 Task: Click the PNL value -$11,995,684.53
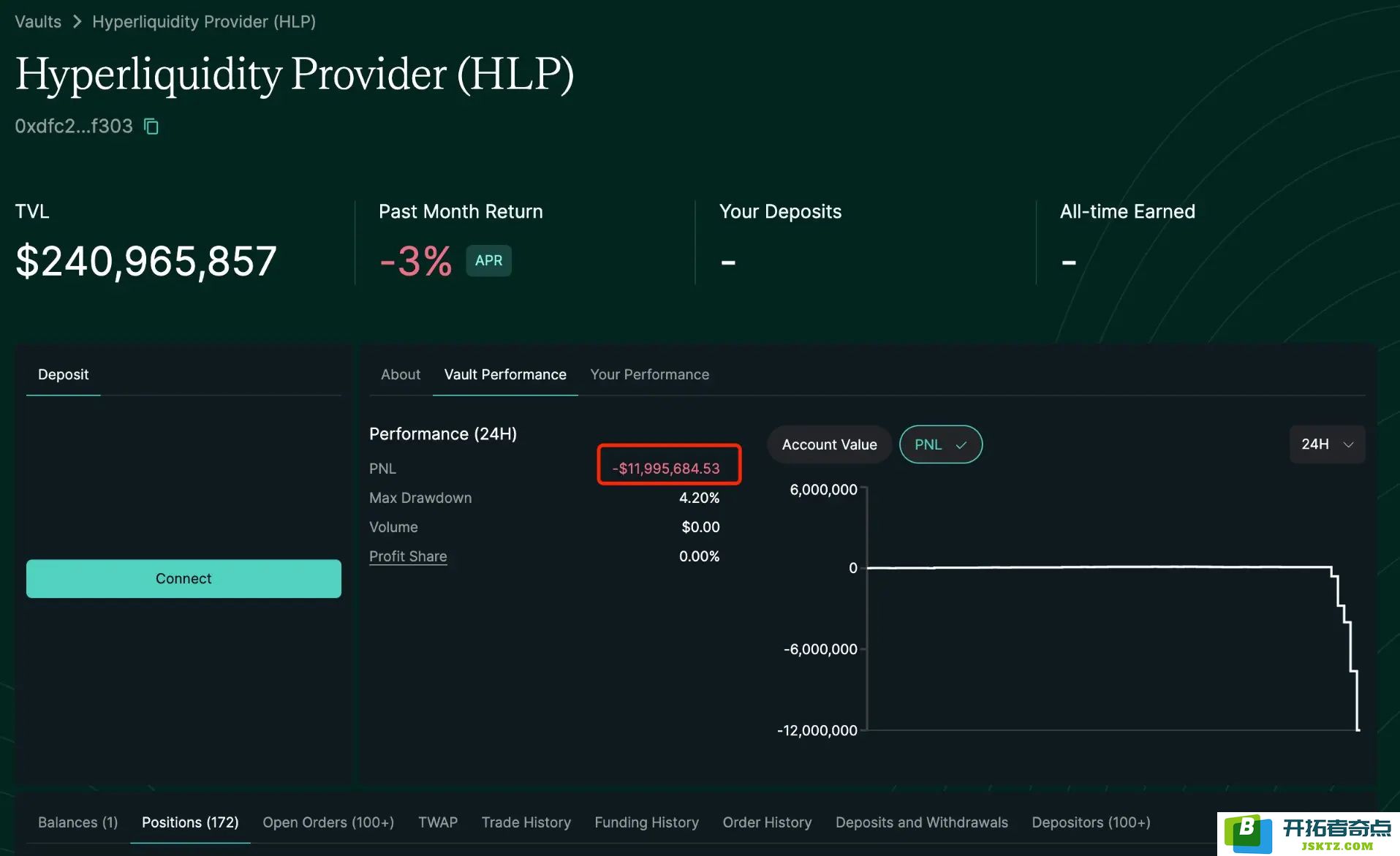666,469
